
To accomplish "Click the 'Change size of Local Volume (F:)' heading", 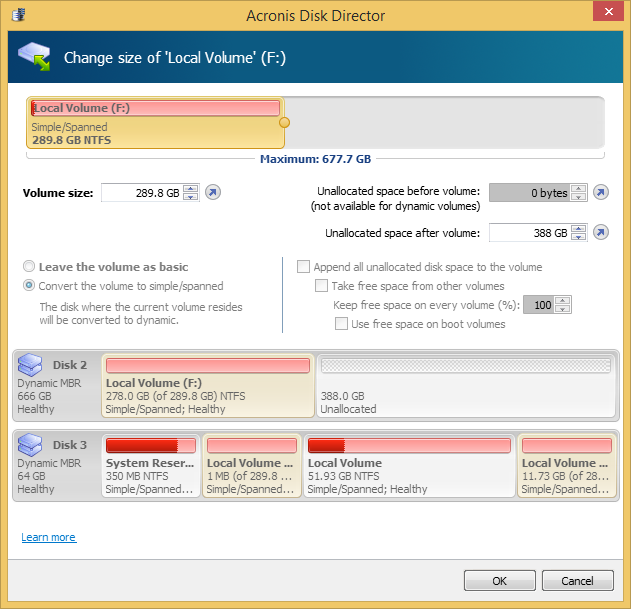I will point(175,58).
